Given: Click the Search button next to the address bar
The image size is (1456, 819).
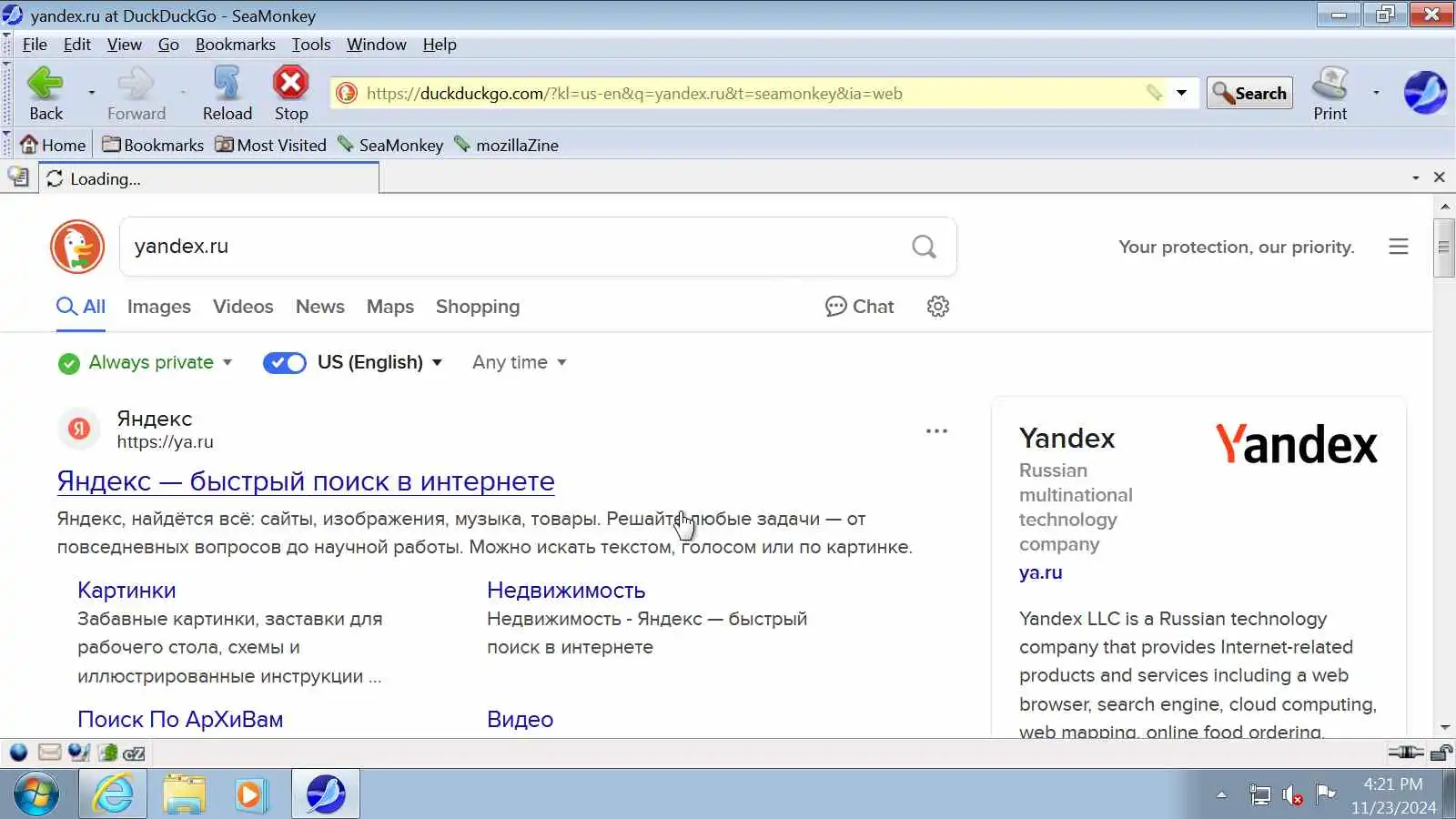Looking at the screenshot, I should coord(1249,93).
